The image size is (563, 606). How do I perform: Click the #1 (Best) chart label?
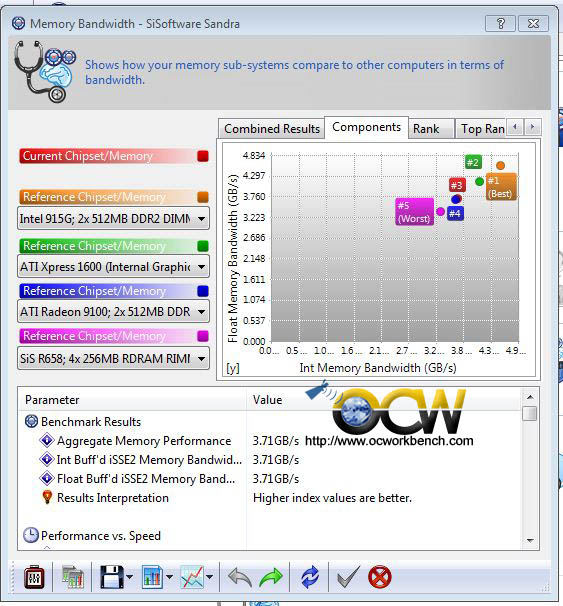tap(501, 187)
